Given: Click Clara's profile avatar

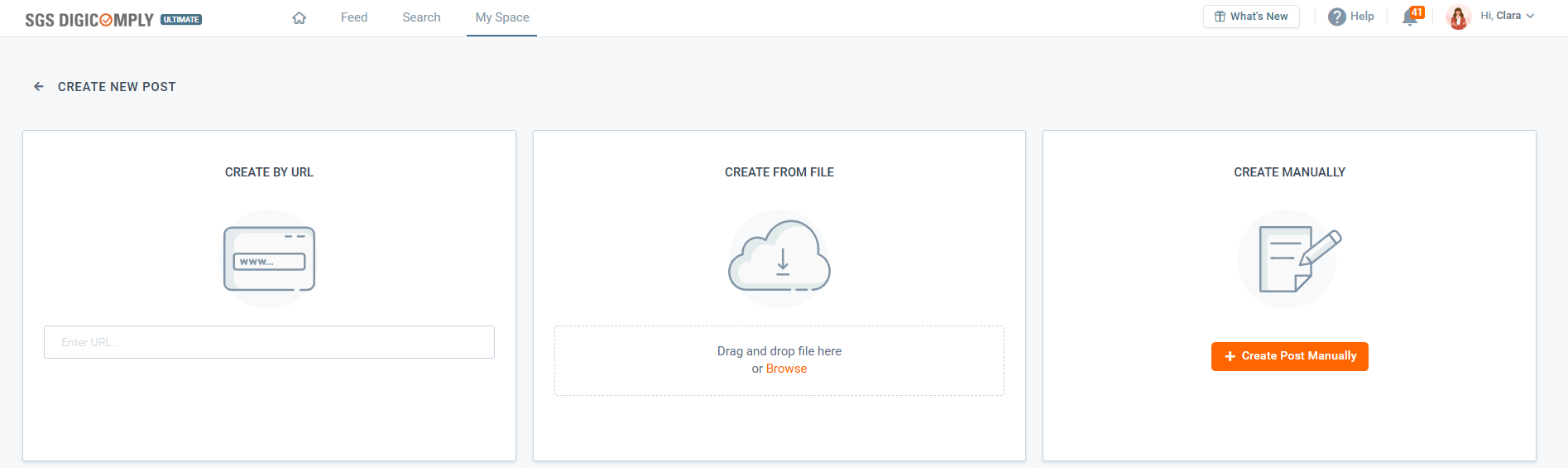Looking at the screenshot, I should tap(1458, 17).
